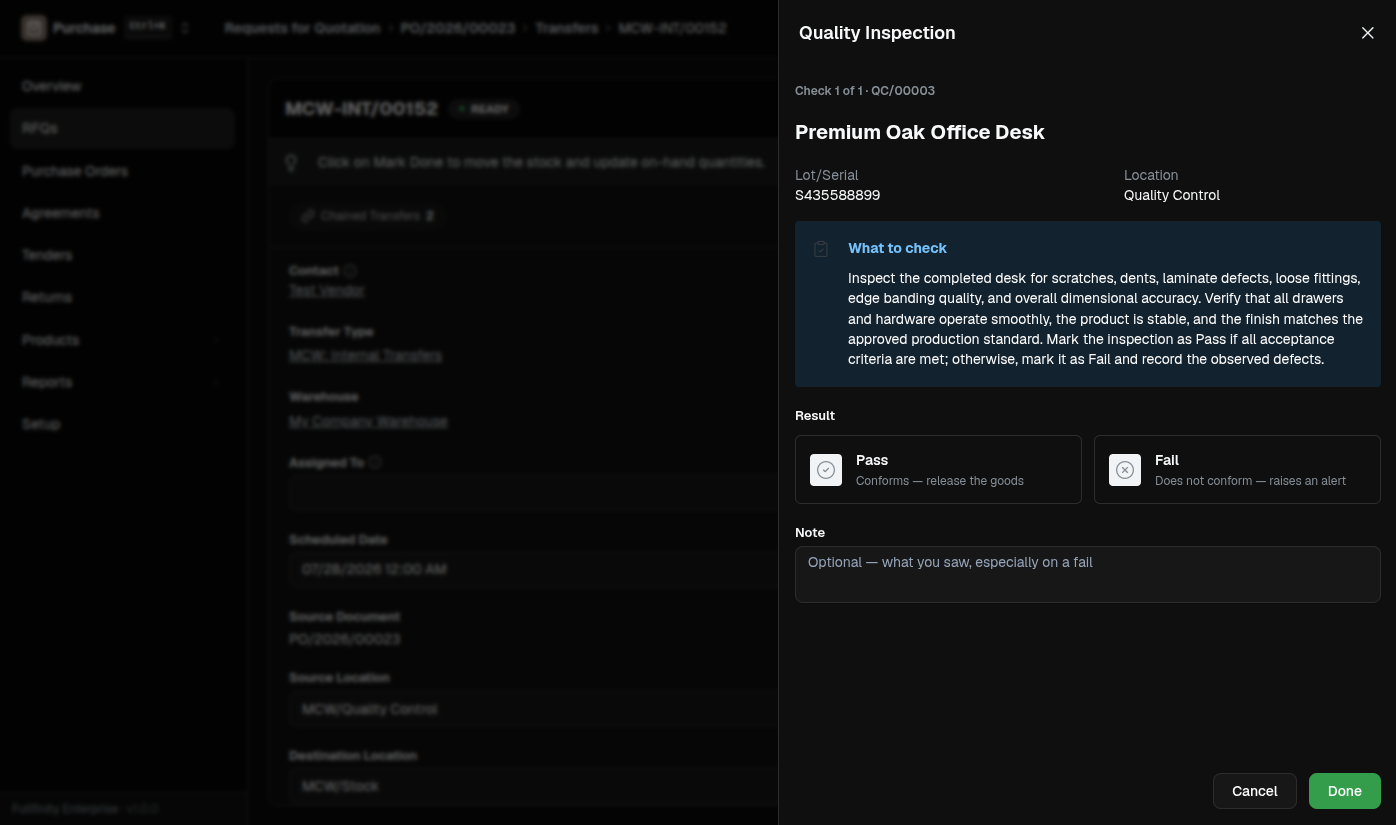This screenshot has height=825, width=1396.
Task: Click the Purchase app logo icon
Action: [x=34, y=28]
